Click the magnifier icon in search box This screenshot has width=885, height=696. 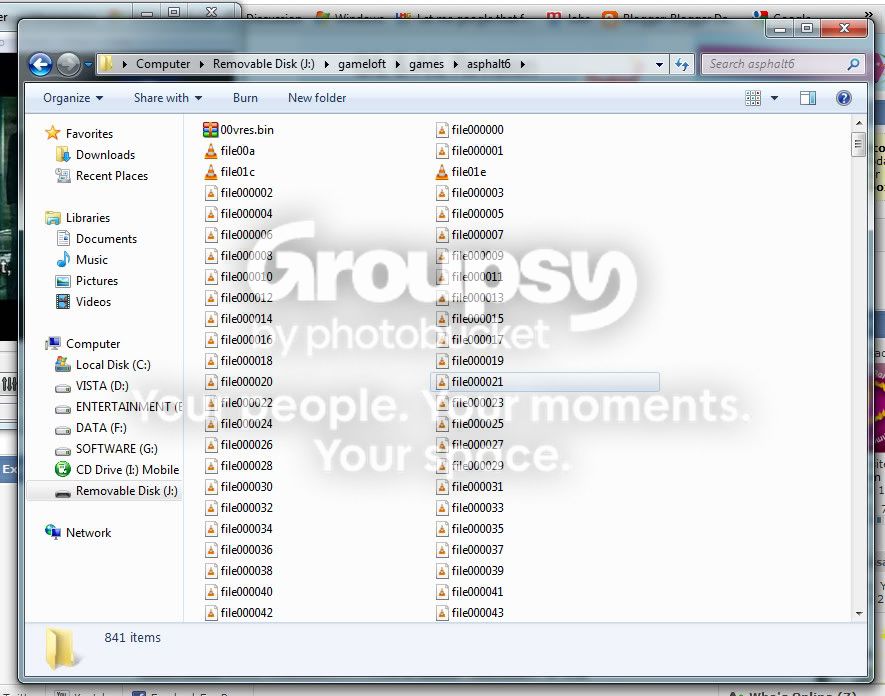pyautogui.click(x=853, y=64)
